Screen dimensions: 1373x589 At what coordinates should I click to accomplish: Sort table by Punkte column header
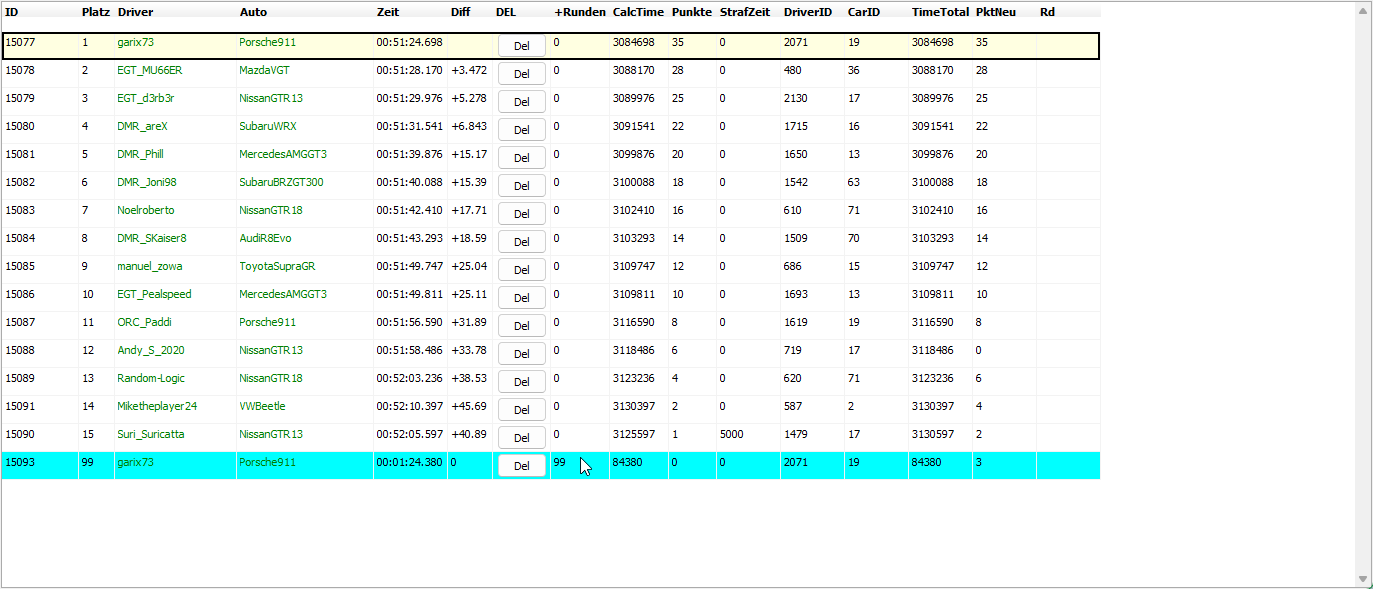pos(691,12)
